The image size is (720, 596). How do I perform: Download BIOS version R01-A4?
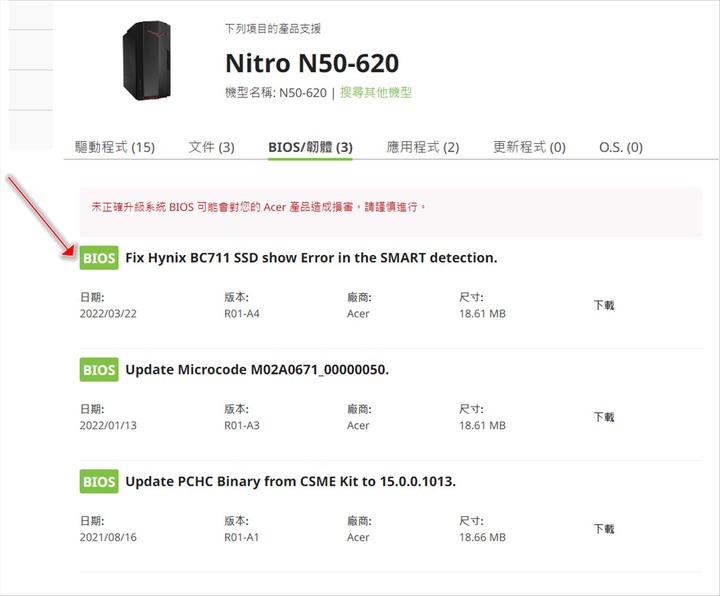(604, 305)
